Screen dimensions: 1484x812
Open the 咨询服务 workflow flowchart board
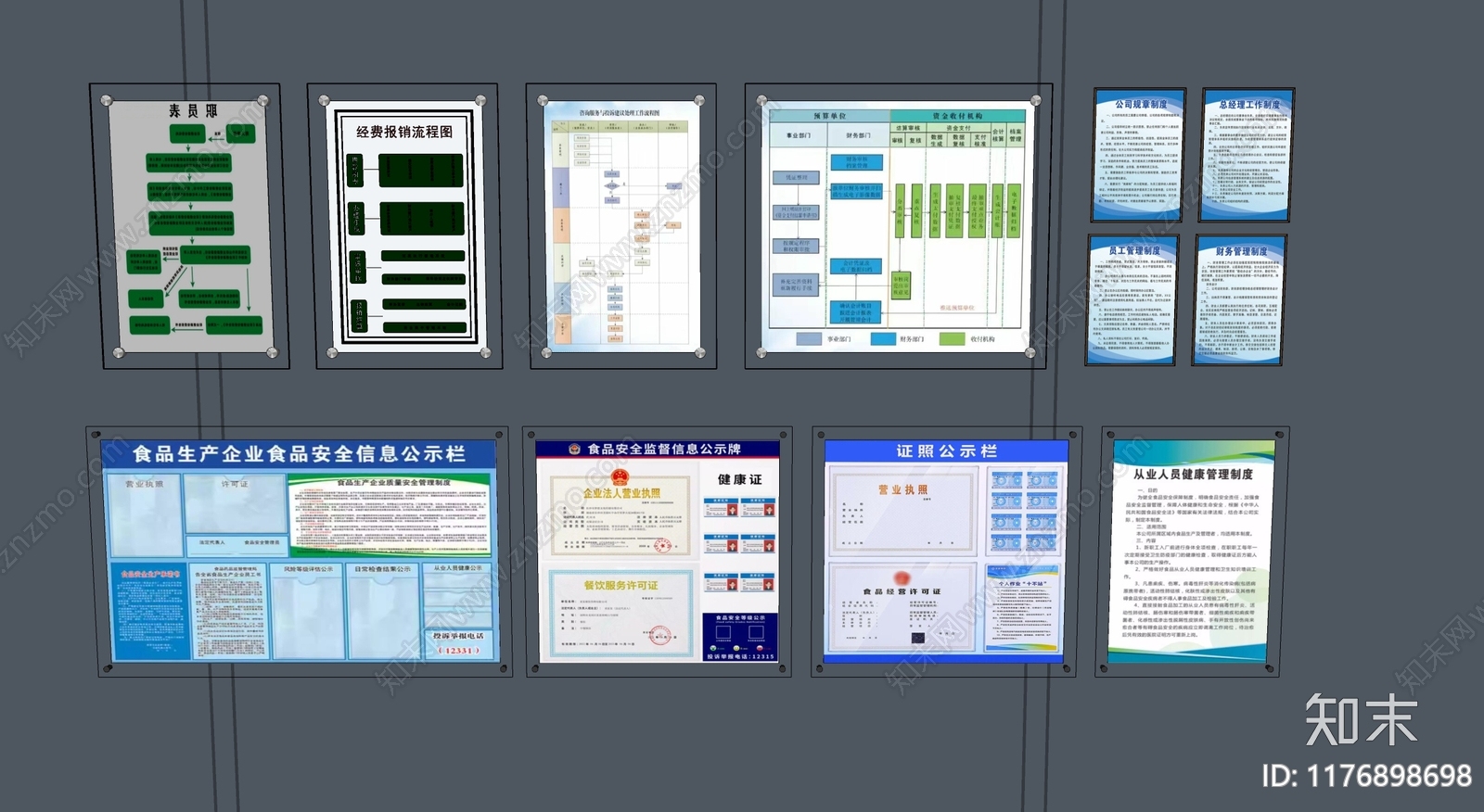pos(620,225)
